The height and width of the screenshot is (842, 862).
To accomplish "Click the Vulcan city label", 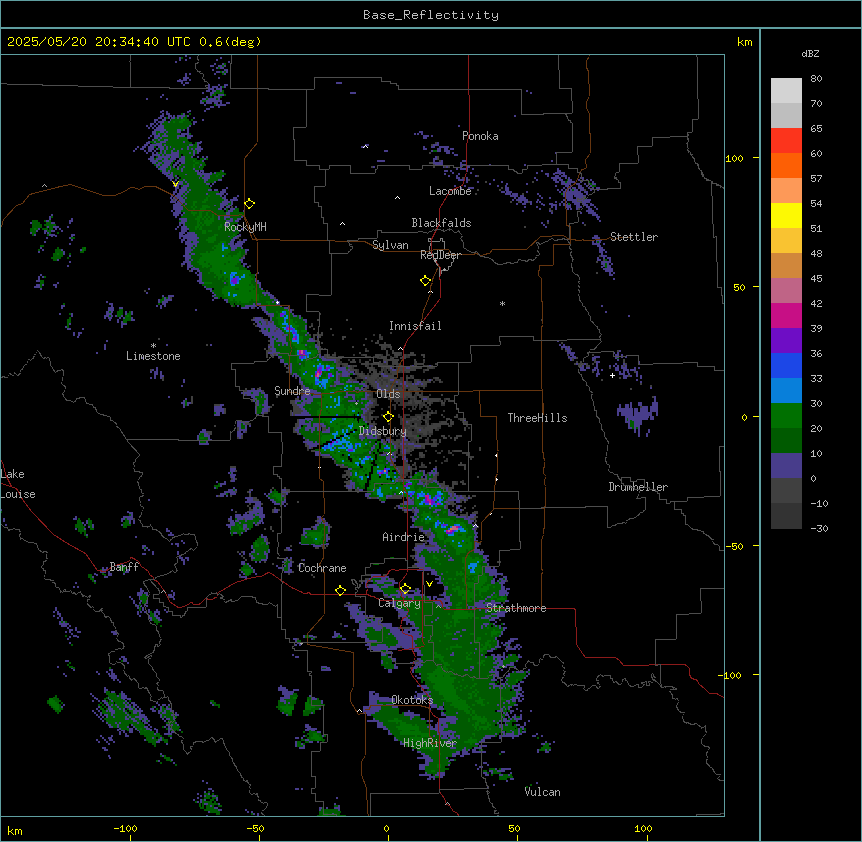I will tap(543, 792).
